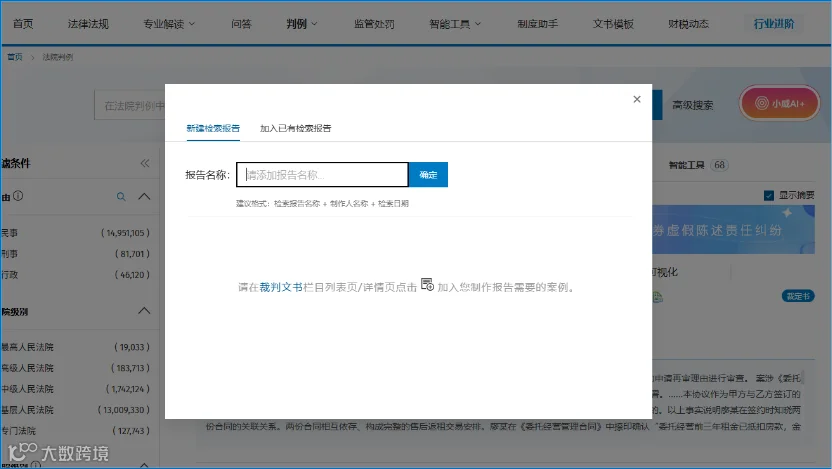Click the banner about 虚假陈述责任纠纷
The height and width of the screenshot is (469, 832).
tap(733, 230)
